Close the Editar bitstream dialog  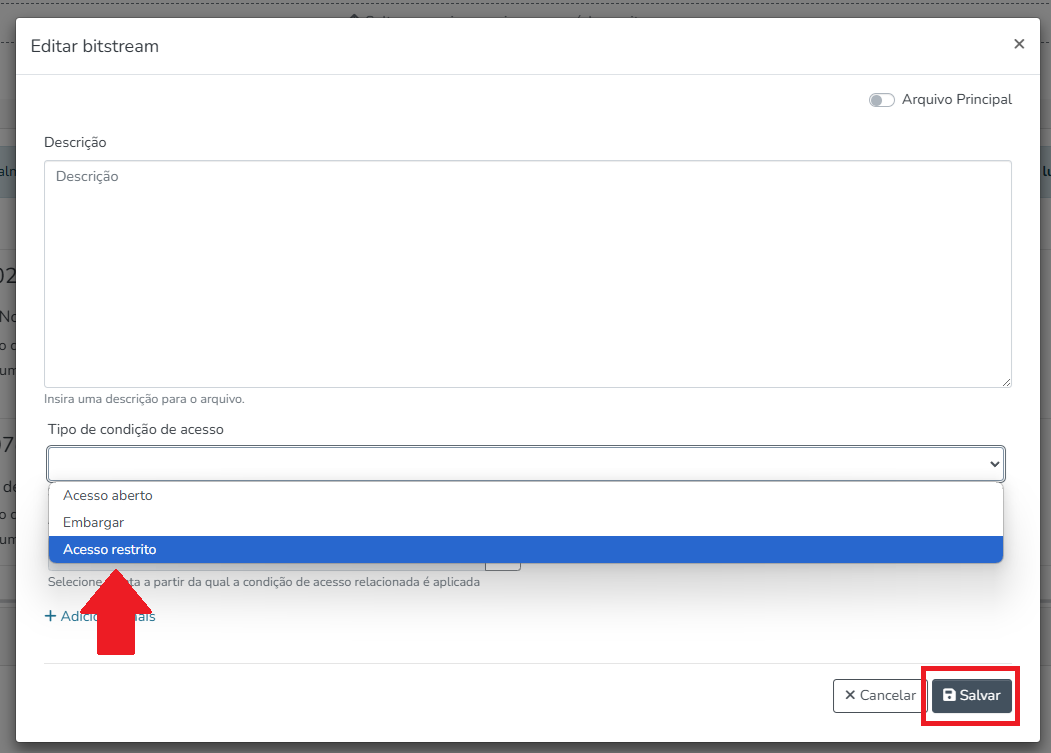tap(1019, 44)
